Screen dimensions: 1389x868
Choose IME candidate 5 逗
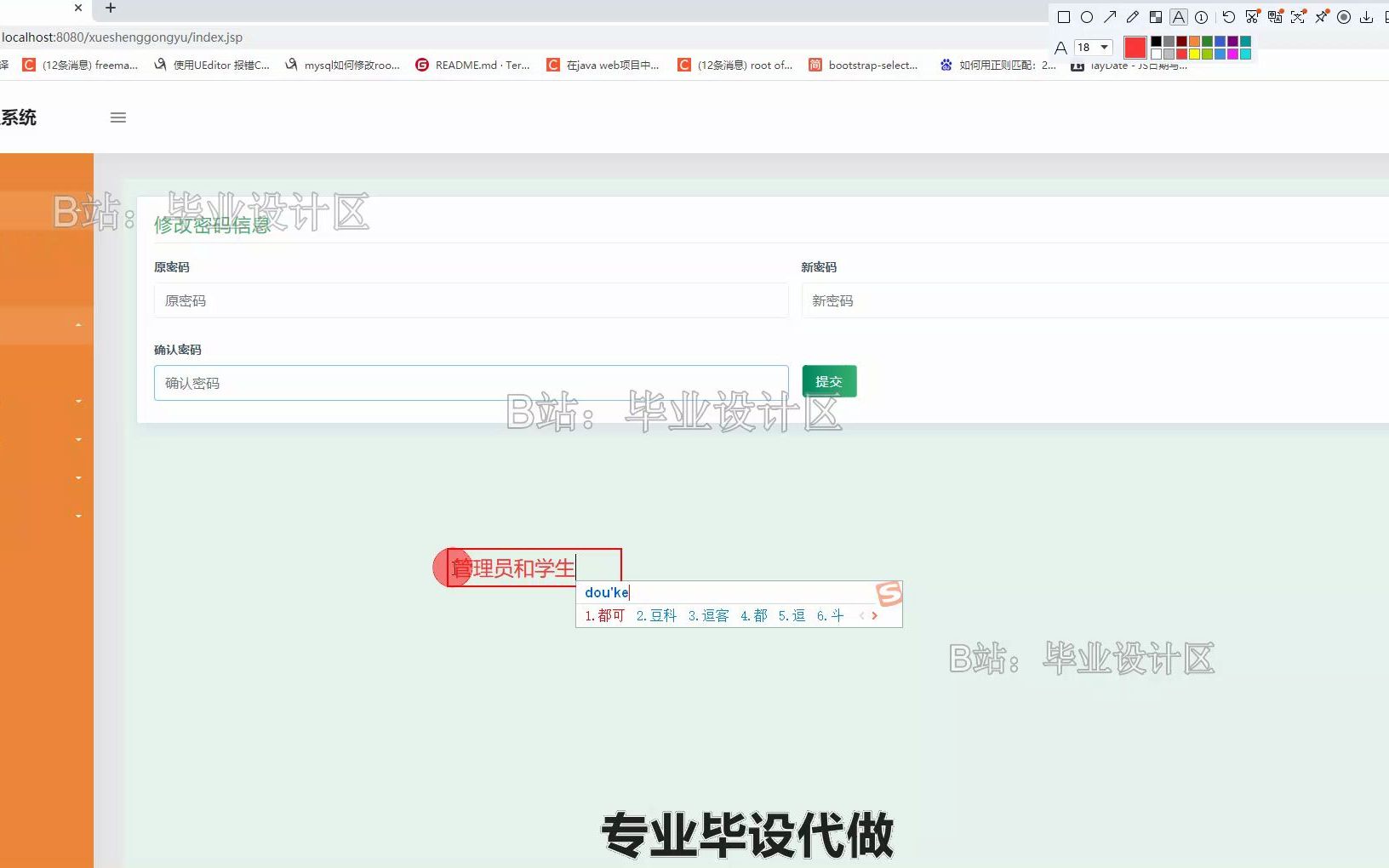tap(792, 615)
